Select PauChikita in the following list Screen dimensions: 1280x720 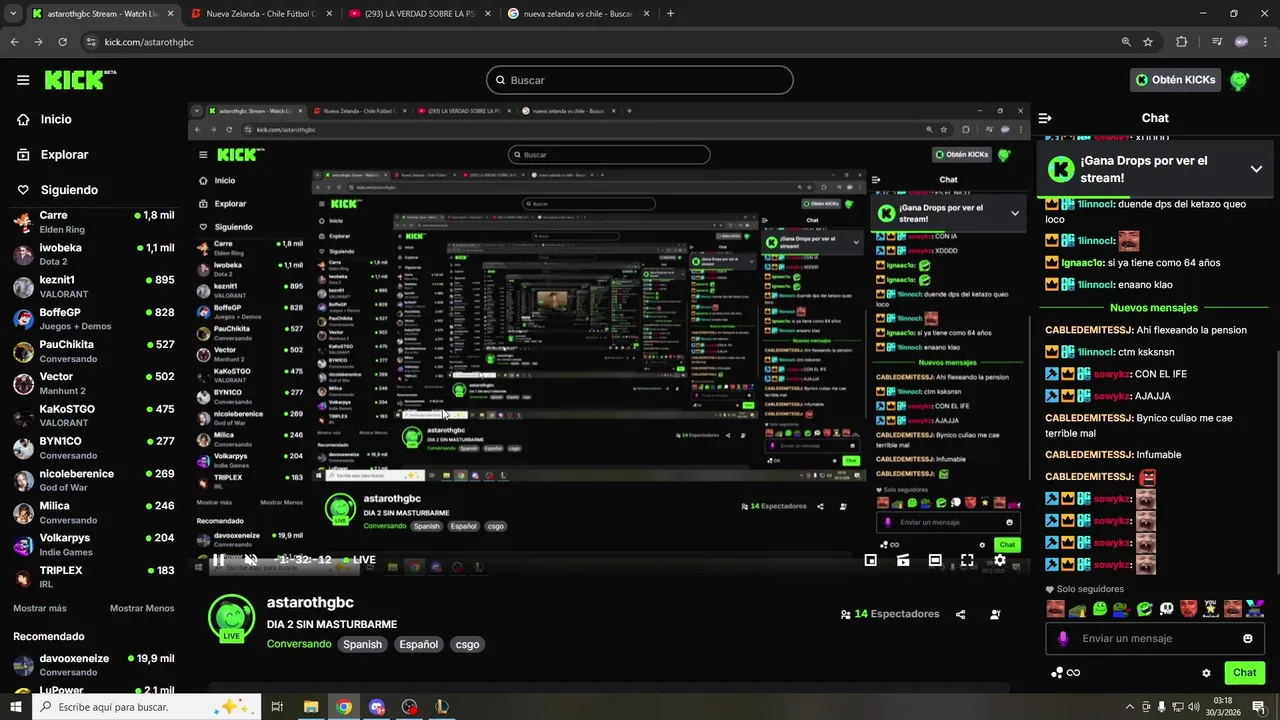tap(93, 351)
